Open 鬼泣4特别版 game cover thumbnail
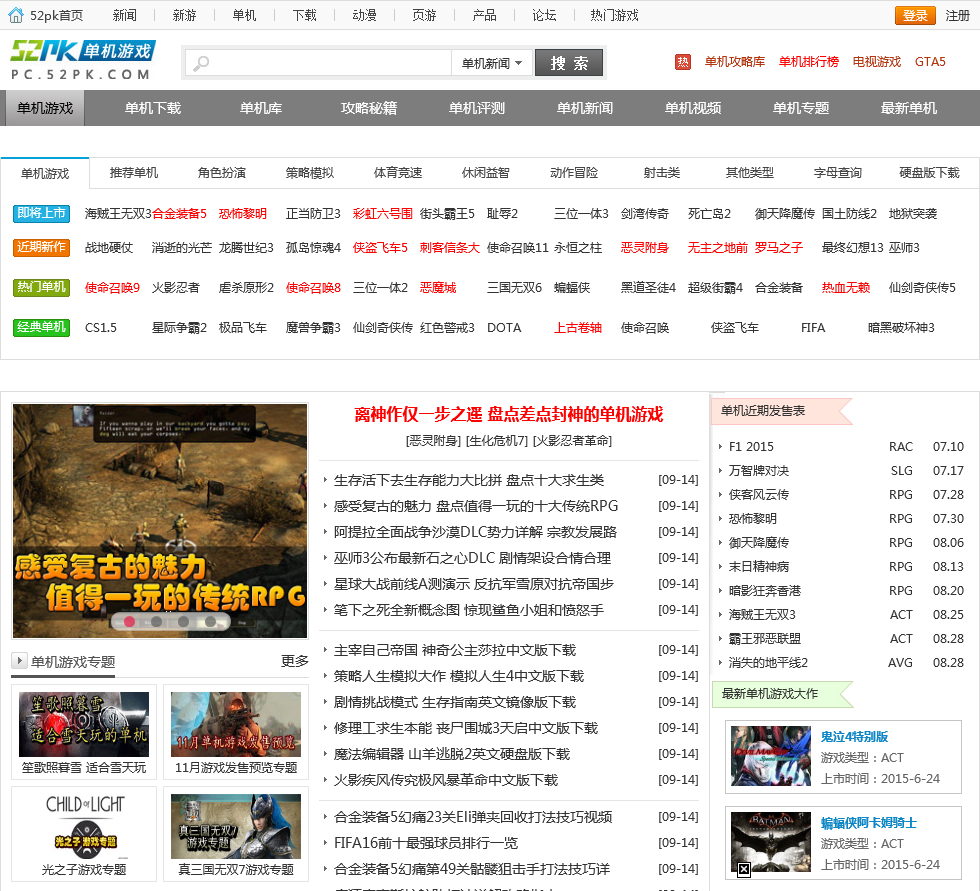The height and width of the screenshot is (891, 980). click(771, 756)
